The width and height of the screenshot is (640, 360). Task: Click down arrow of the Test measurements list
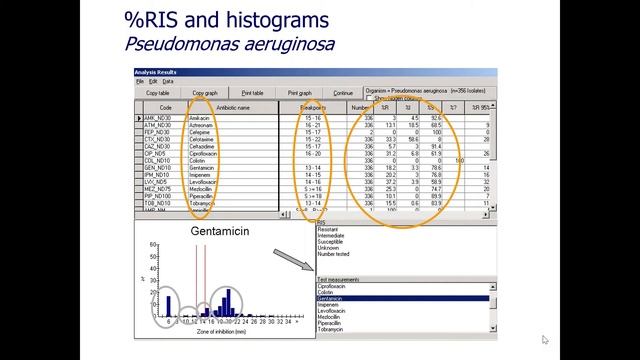[x=493, y=328]
